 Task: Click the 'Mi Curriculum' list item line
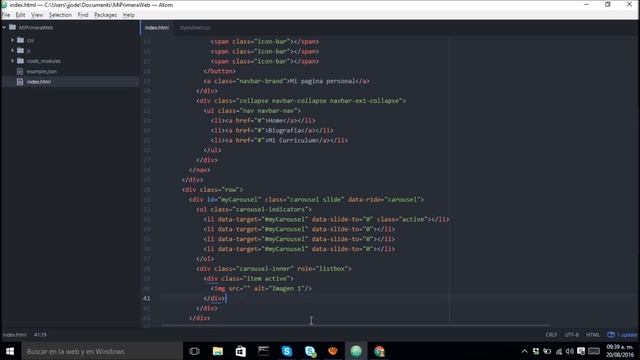click(x=279, y=140)
